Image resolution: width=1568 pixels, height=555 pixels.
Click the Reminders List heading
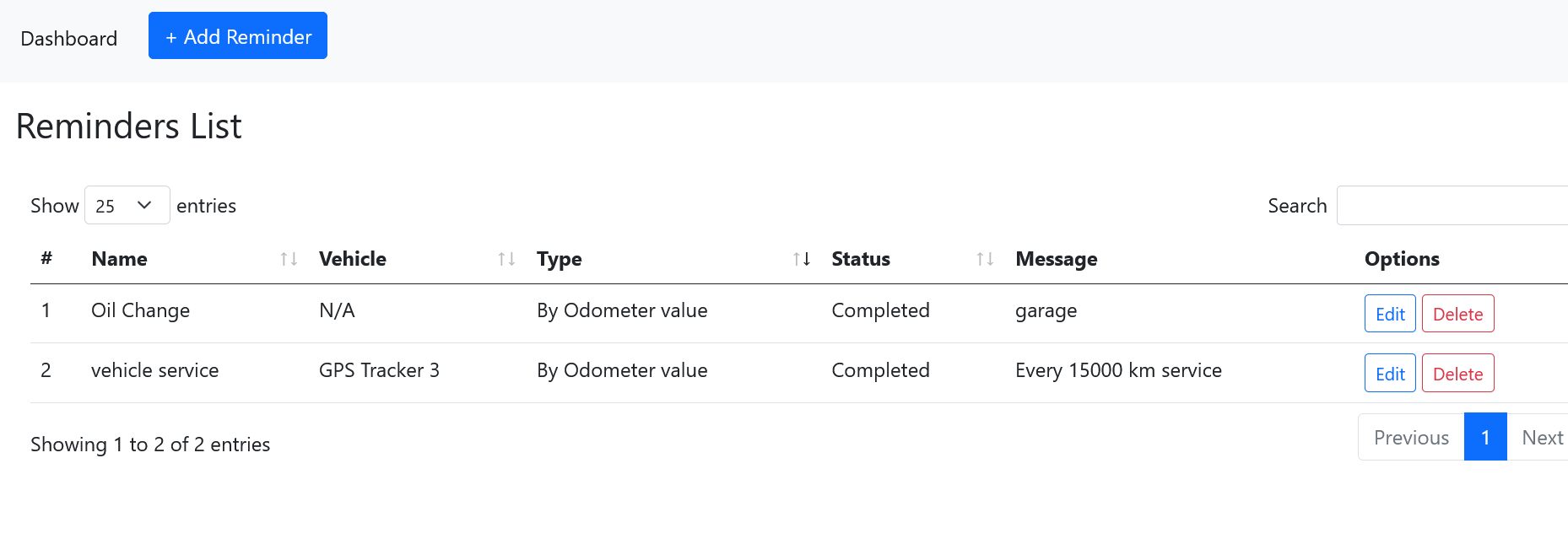128,127
